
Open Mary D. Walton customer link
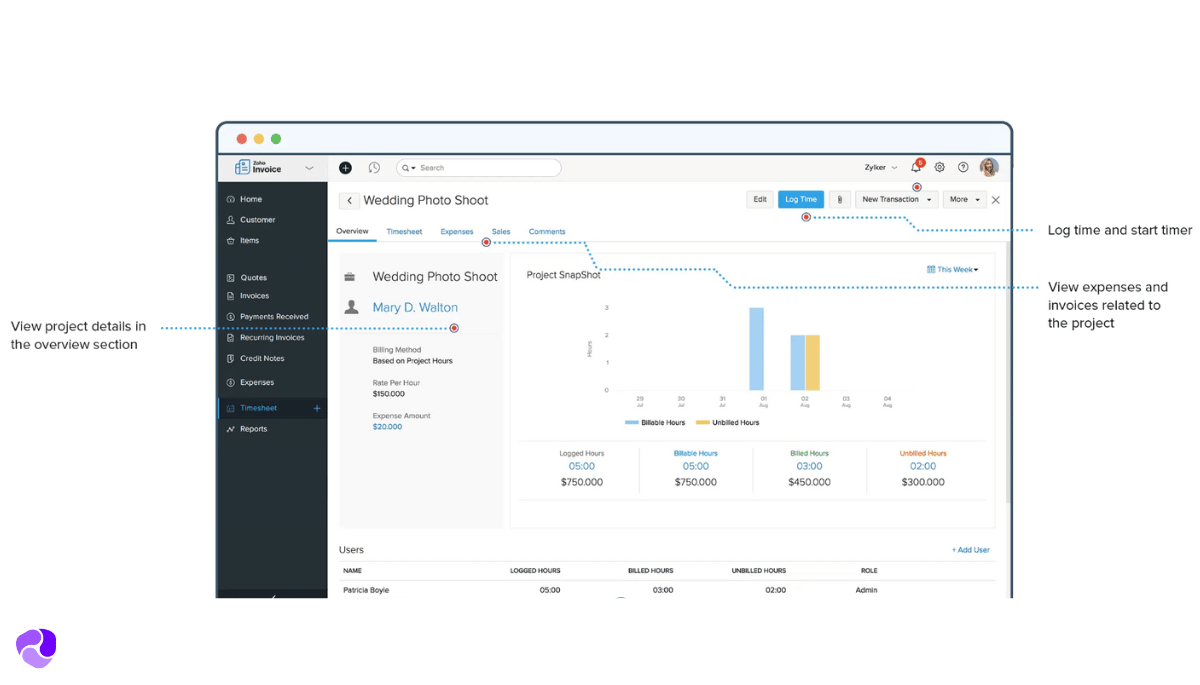[415, 308]
